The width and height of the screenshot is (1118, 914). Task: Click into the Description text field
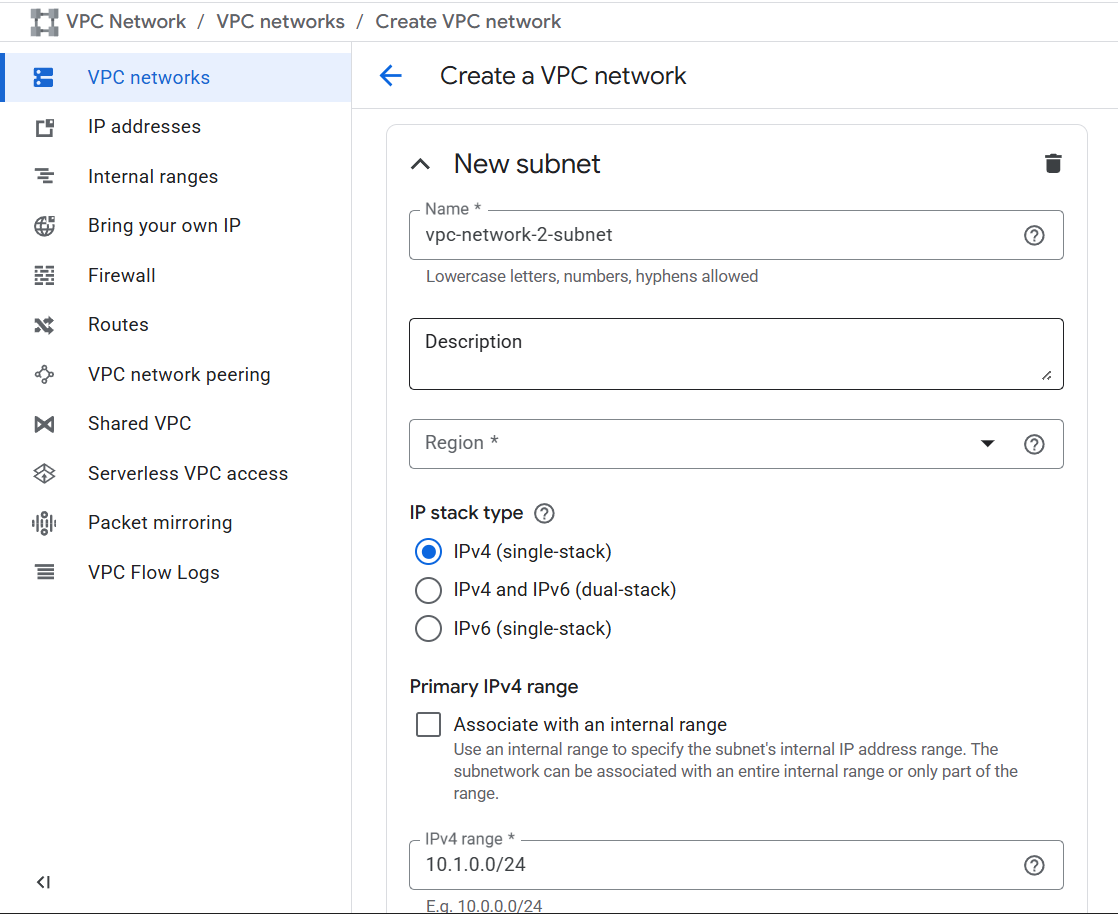[735, 354]
